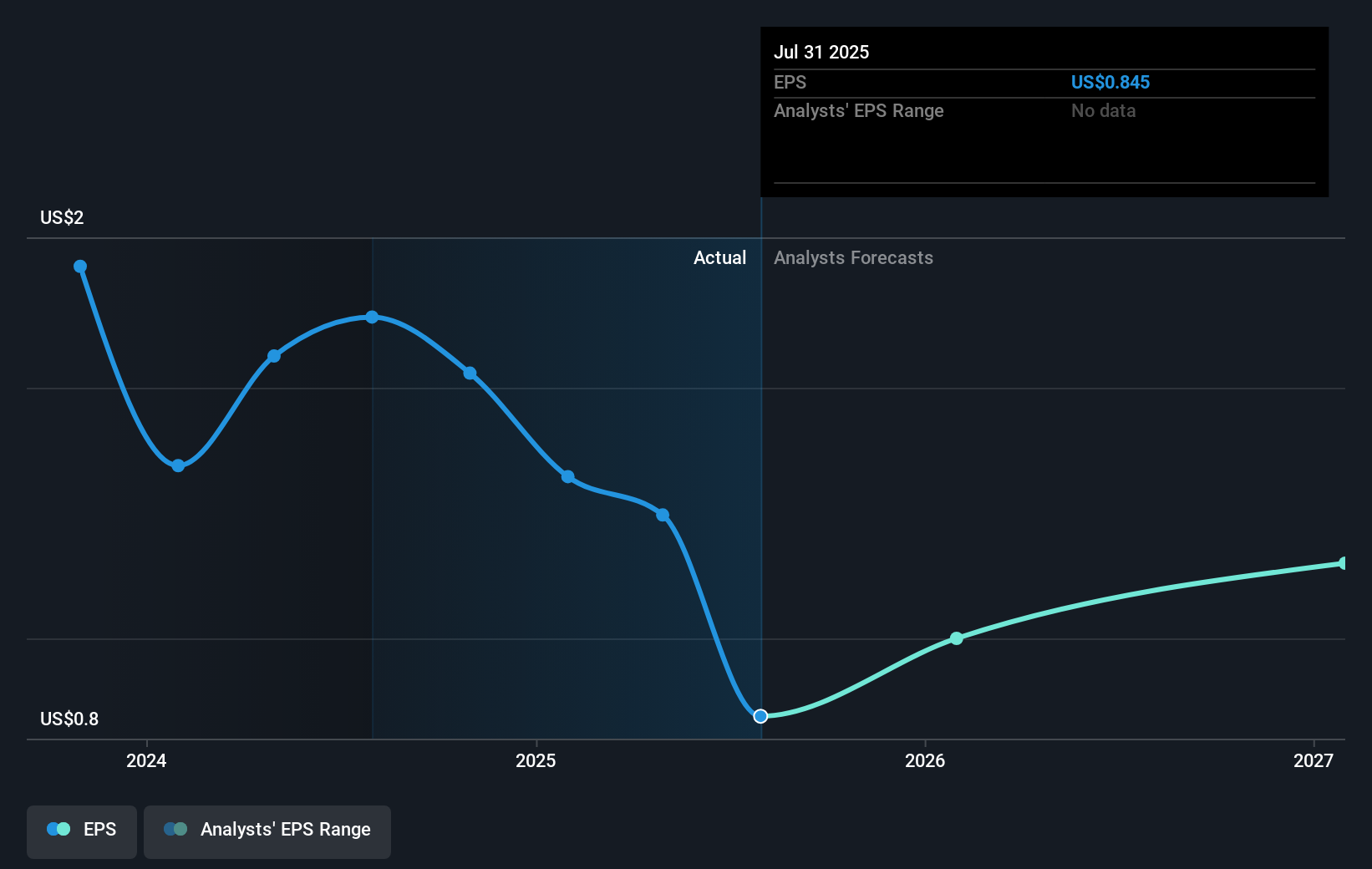Viewport: 1372px width, 869px height.
Task: Click the US$0.845 EPS value link
Action: [x=1111, y=82]
